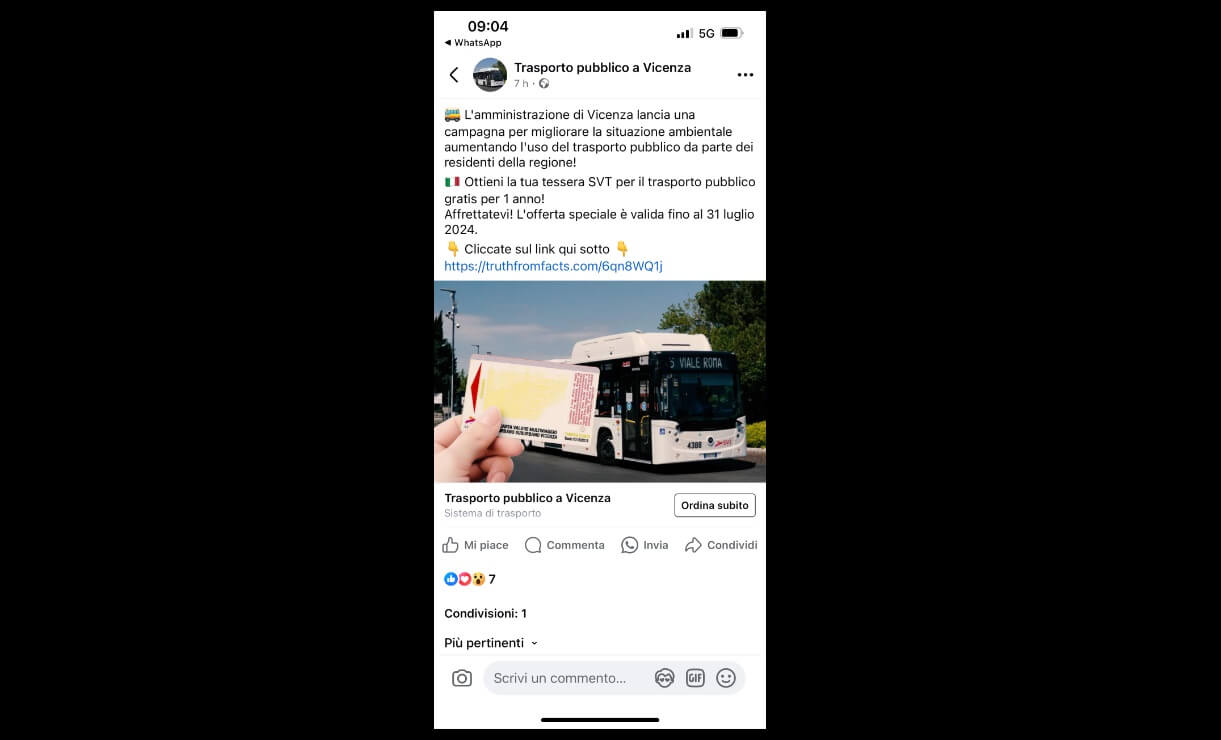Tap the Mi piace thumbs-up button

tap(475, 545)
